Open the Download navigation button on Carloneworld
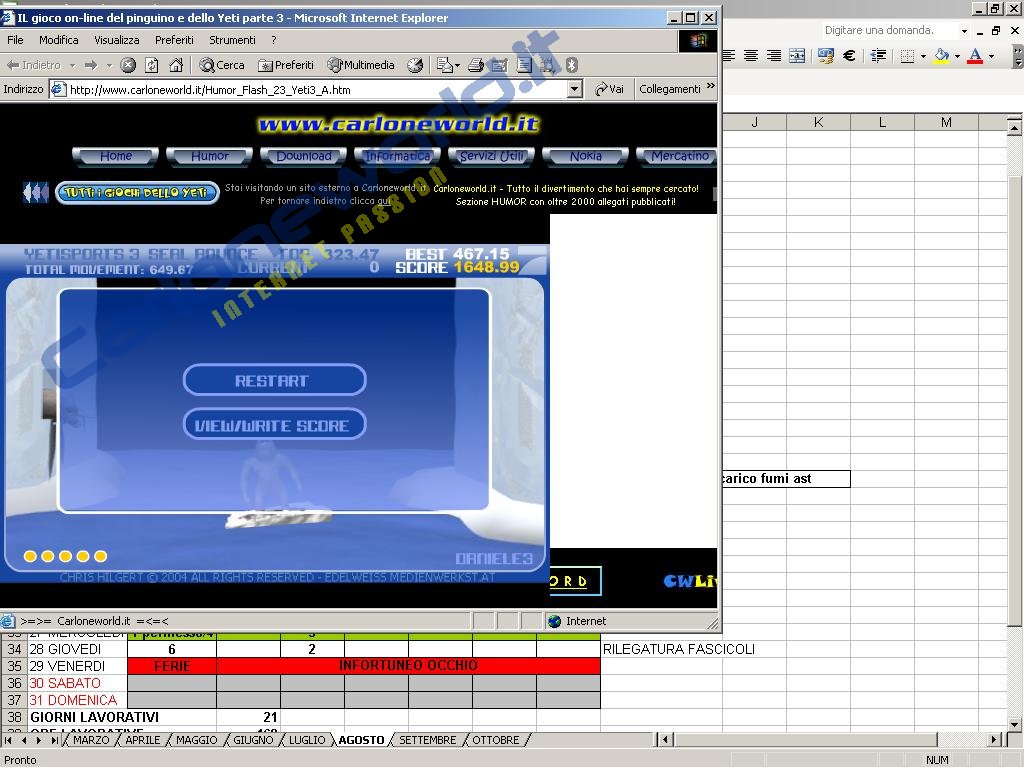Image resolution: width=1024 pixels, height=768 pixels. pos(304,157)
